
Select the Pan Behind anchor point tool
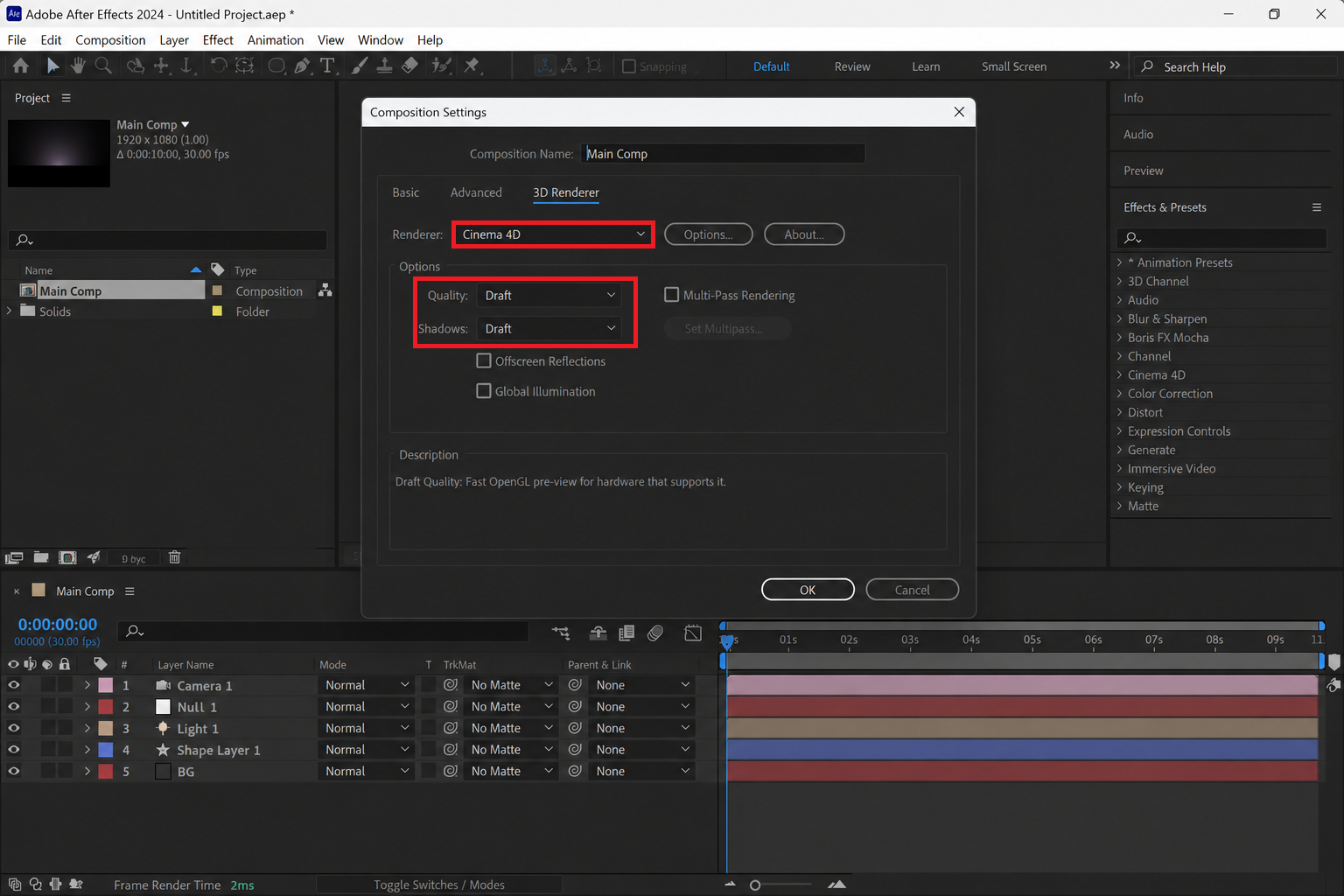pyautogui.click(x=245, y=66)
